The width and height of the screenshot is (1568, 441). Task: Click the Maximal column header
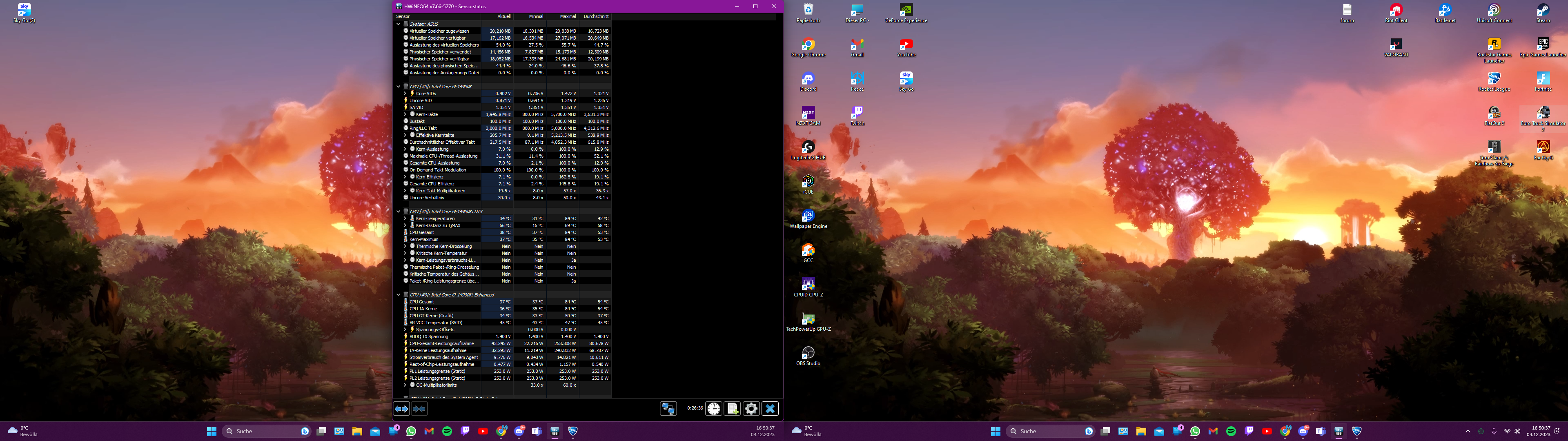pos(567,16)
